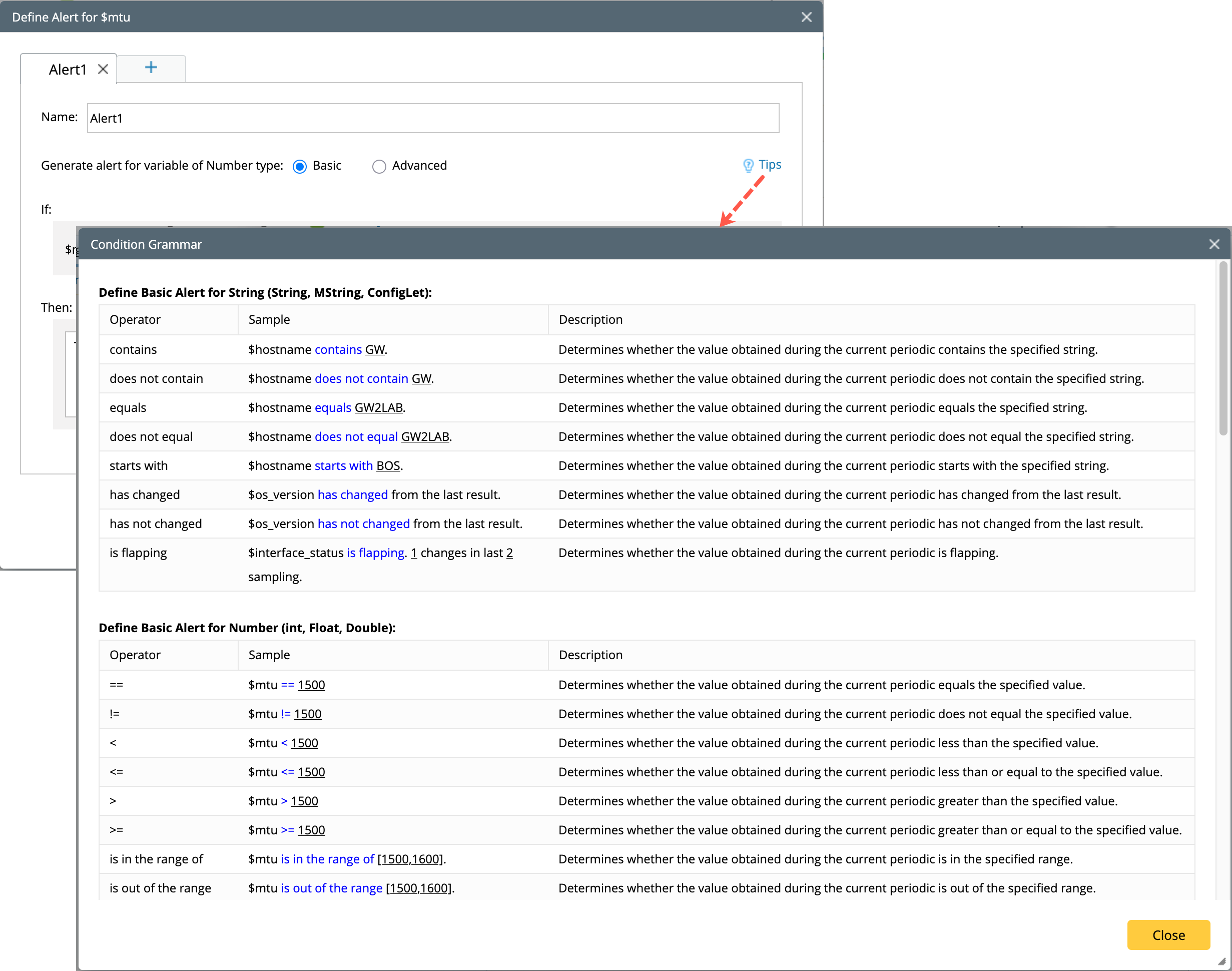This screenshot has height=971, width=1232.
Task: Click 'is in the range of' sample text
Action: 327,859
